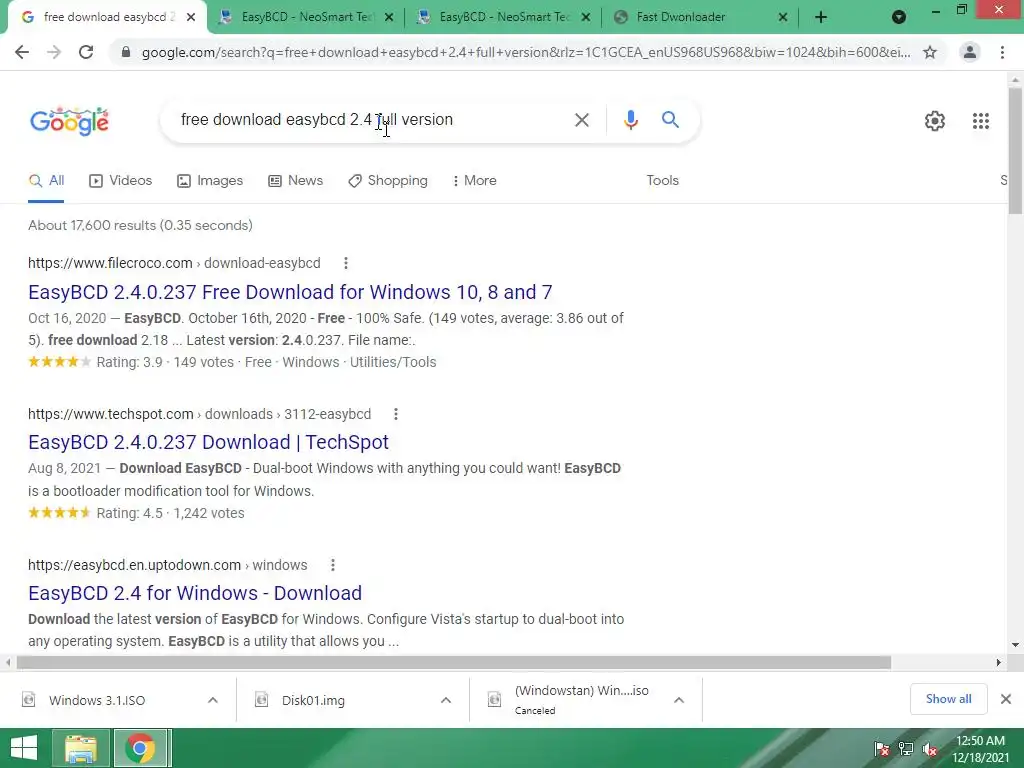Image resolution: width=1024 pixels, height=768 pixels.
Task: Open Google settings gear
Action: [935, 121]
